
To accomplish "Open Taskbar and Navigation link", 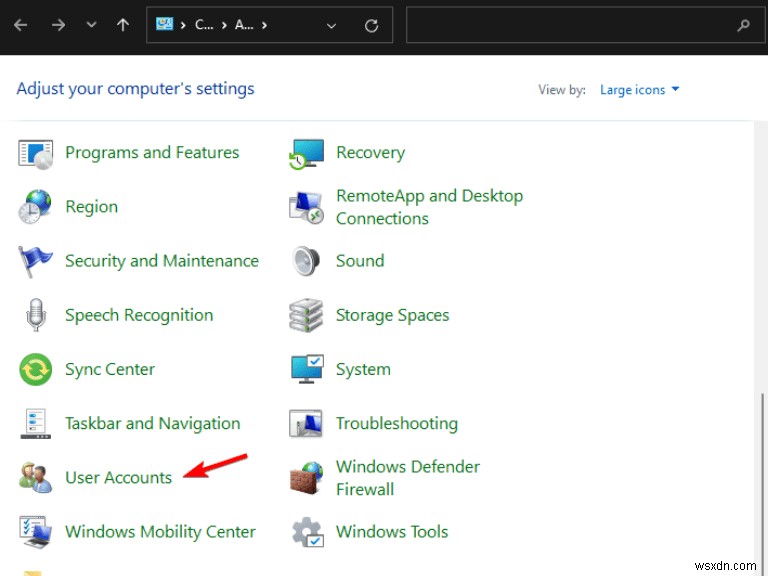I will pos(153,423).
